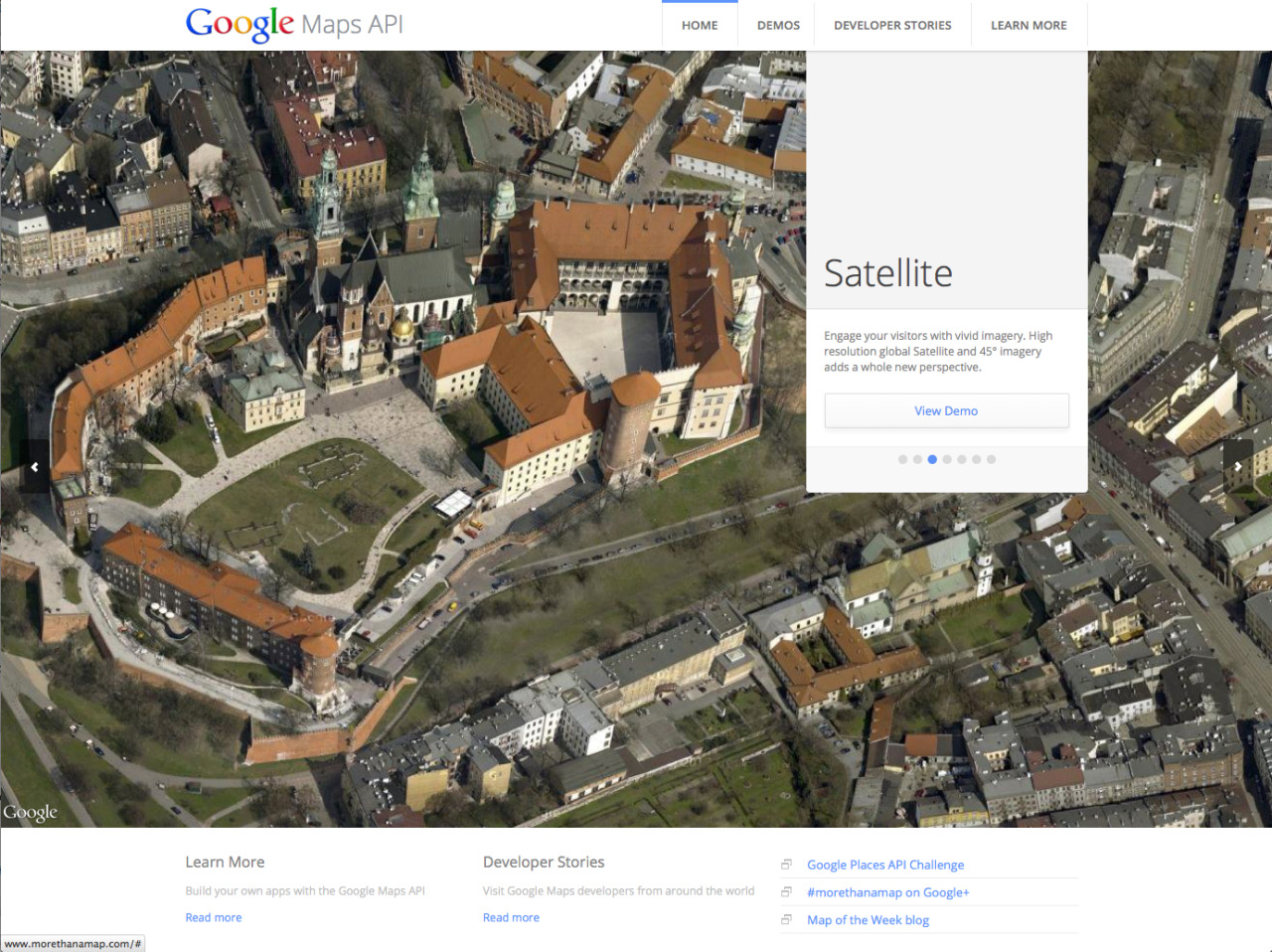Open the LEARN MORE tab
This screenshot has height=952, width=1272.
pyautogui.click(x=1029, y=25)
